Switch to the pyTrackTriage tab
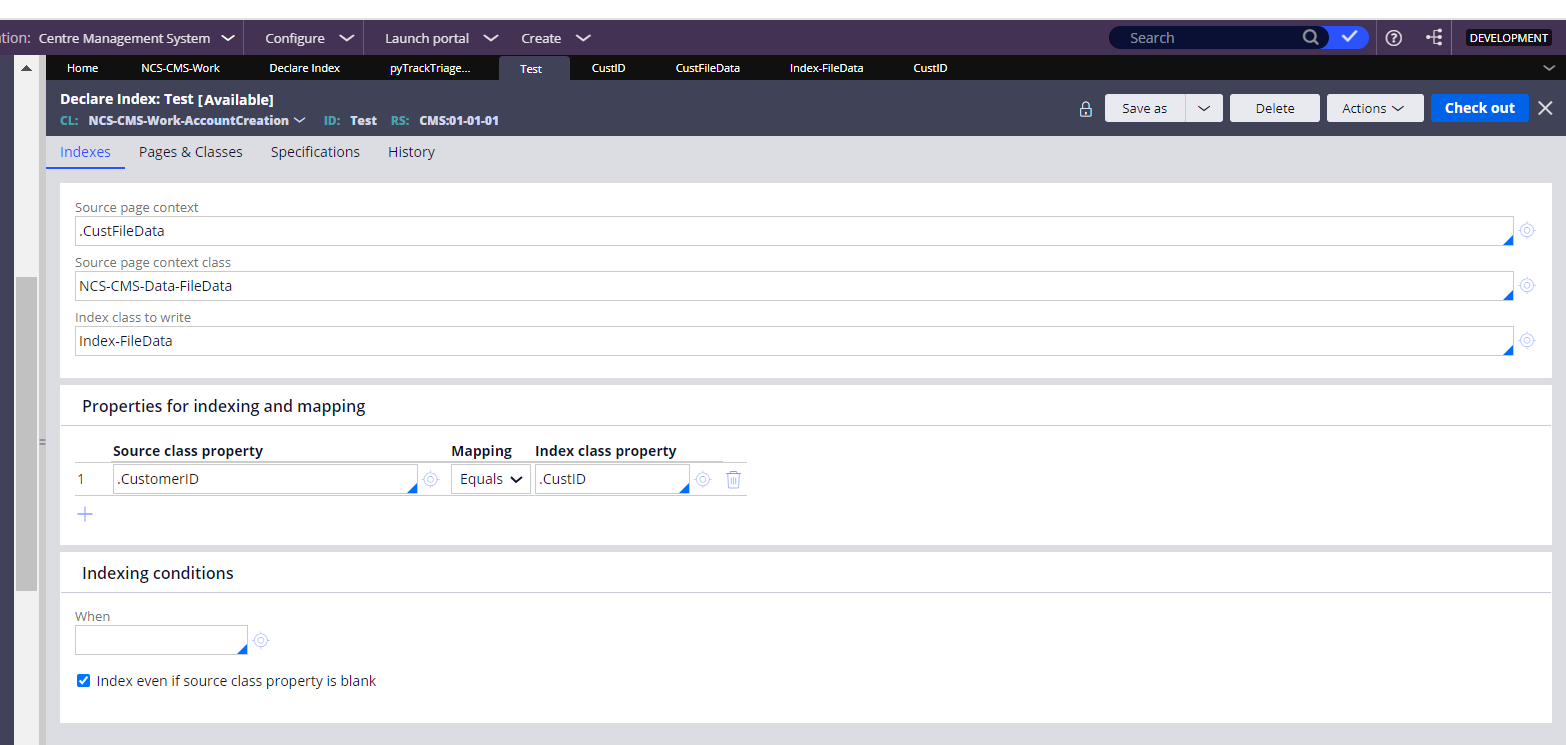This screenshot has height=745, width=1566. pyautogui.click(x=430, y=68)
